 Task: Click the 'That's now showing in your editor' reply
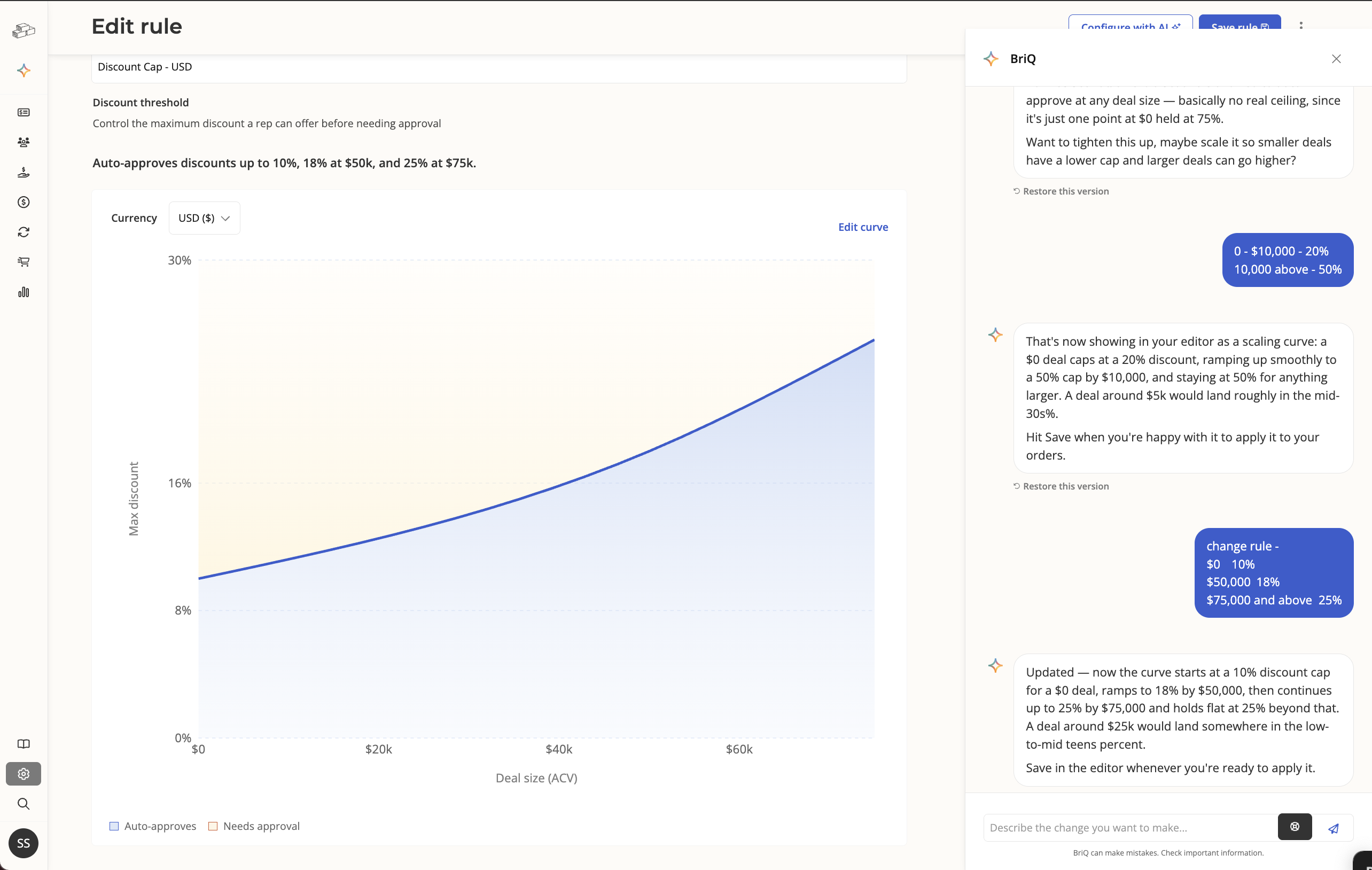tap(1183, 398)
